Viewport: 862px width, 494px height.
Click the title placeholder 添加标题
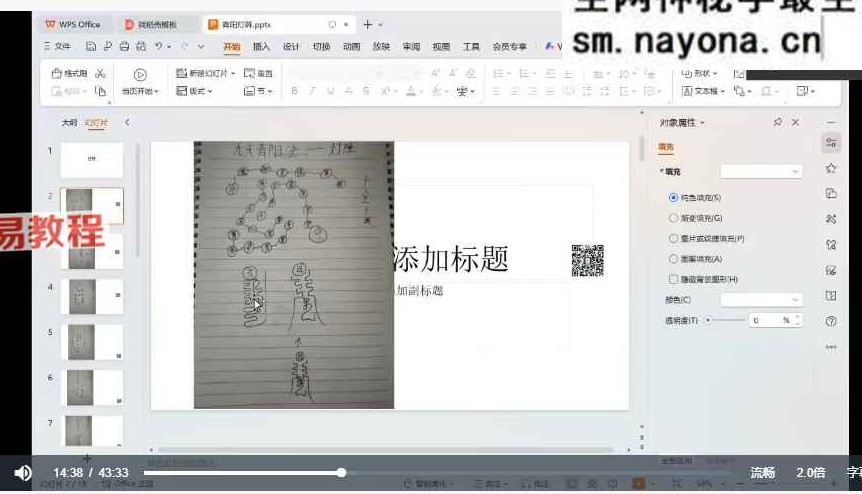click(451, 259)
